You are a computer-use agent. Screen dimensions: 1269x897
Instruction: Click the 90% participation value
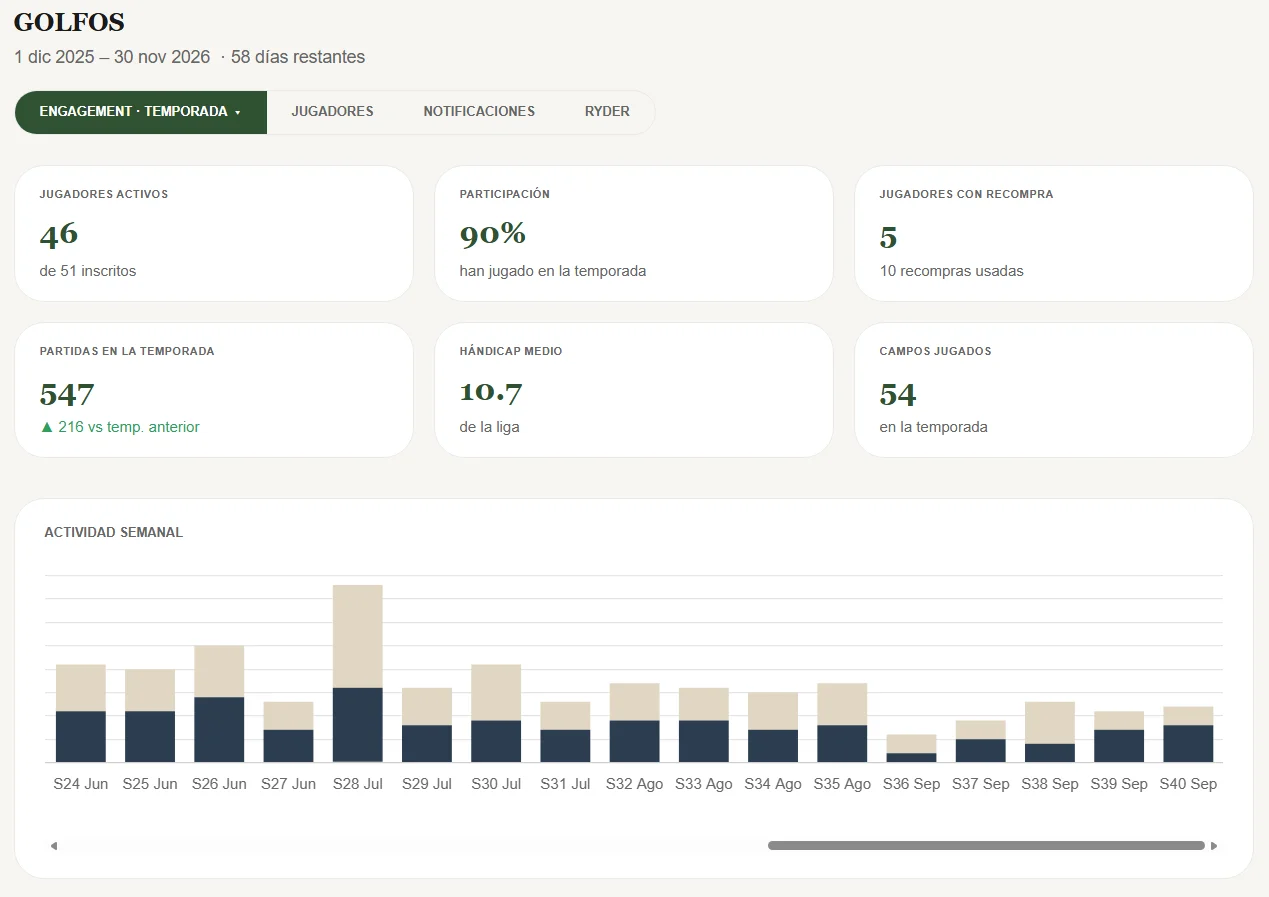(x=493, y=235)
